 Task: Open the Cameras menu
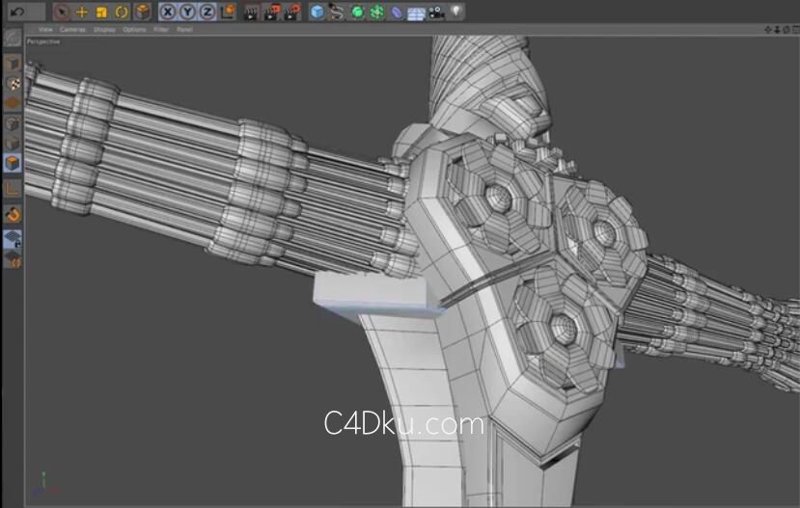click(x=72, y=30)
